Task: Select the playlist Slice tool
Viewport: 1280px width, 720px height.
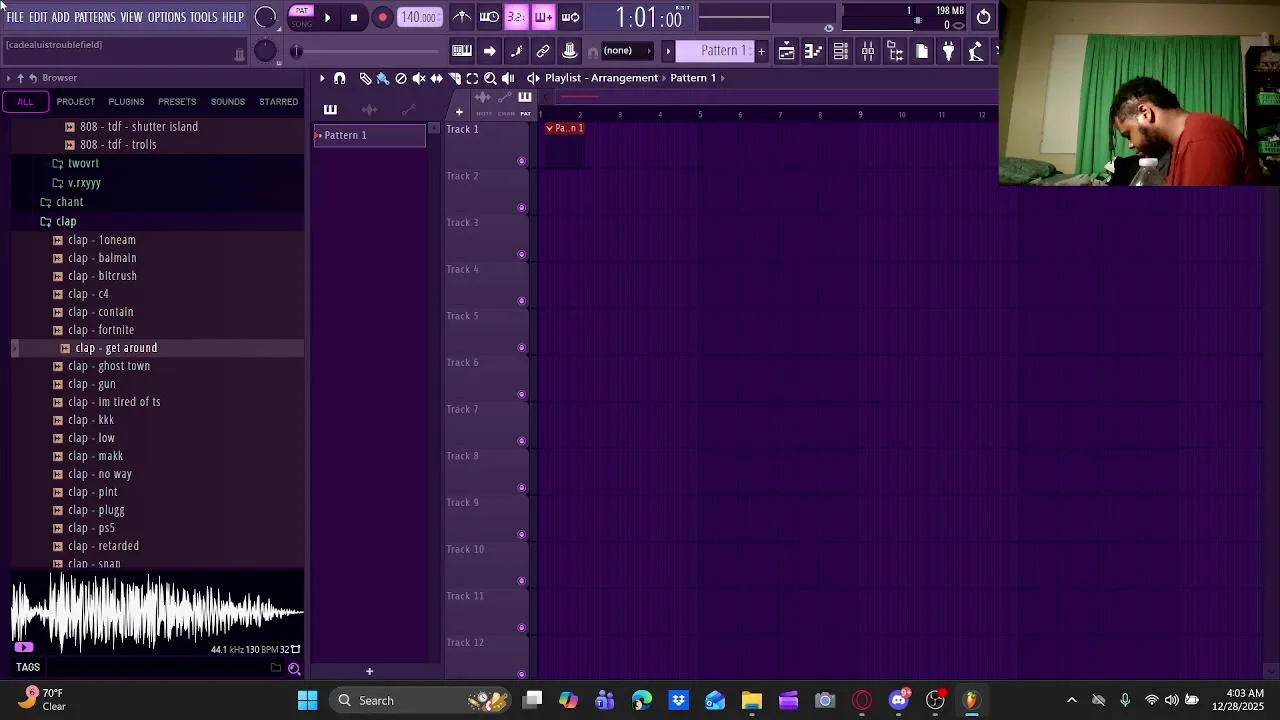Action: 455,78
